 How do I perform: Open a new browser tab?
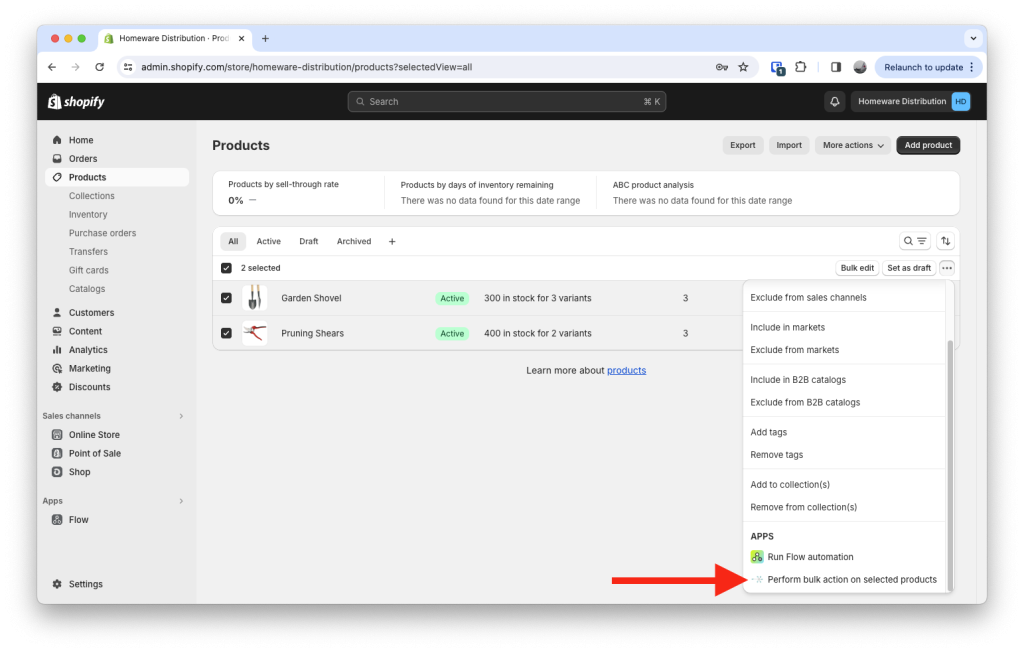coord(265,39)
